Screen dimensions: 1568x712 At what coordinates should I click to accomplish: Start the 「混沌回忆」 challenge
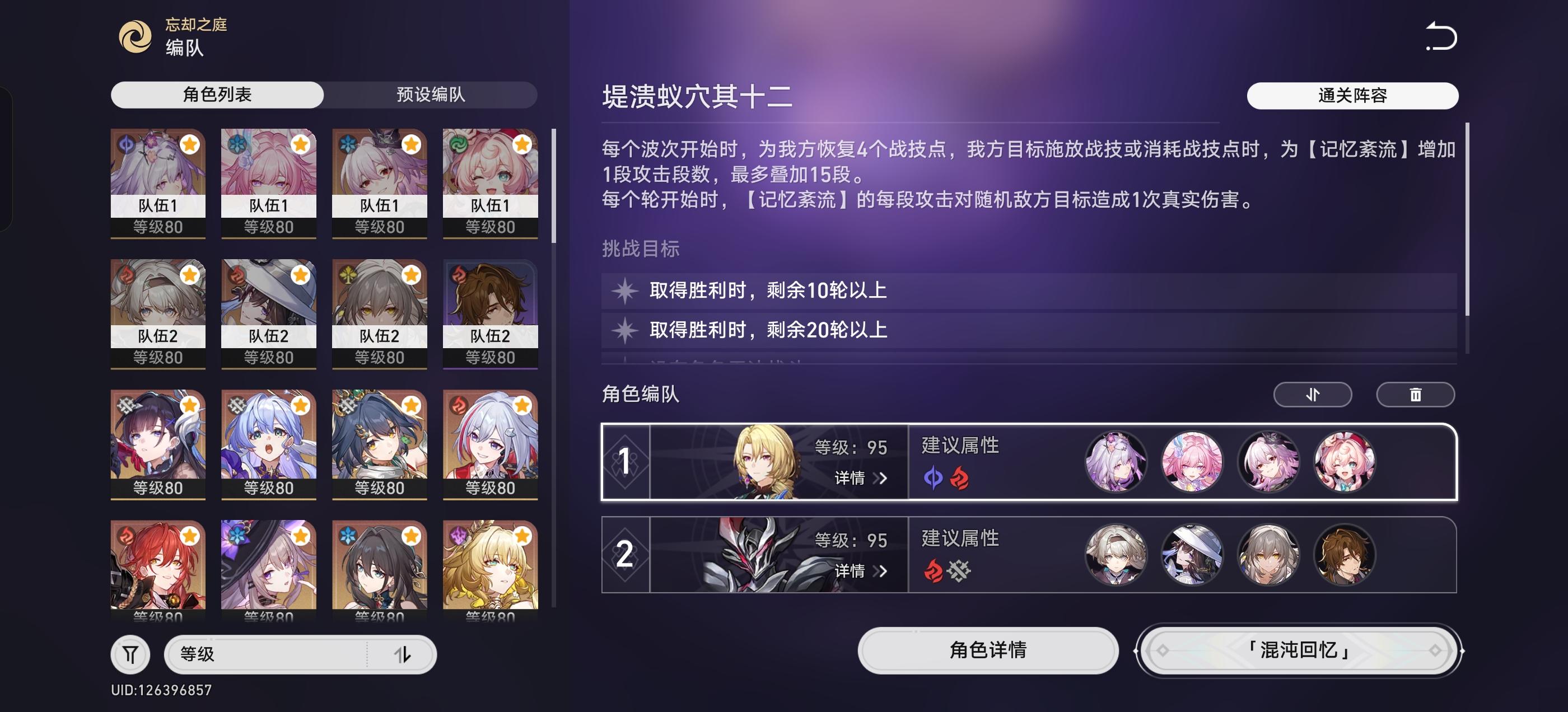click(1298, 650)
